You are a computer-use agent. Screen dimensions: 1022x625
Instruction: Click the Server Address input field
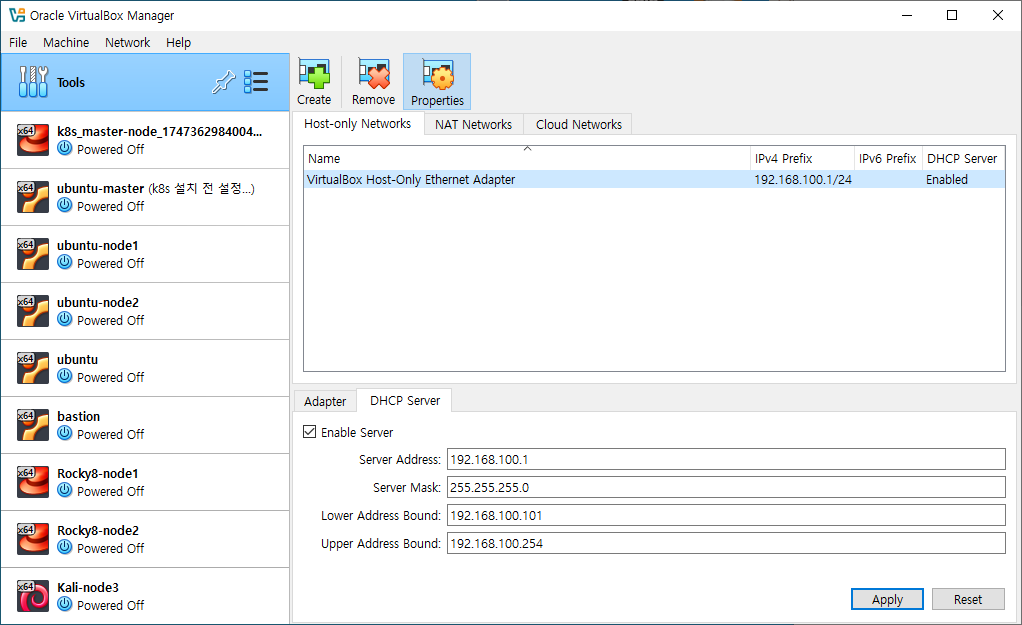[x=726, y=459]
